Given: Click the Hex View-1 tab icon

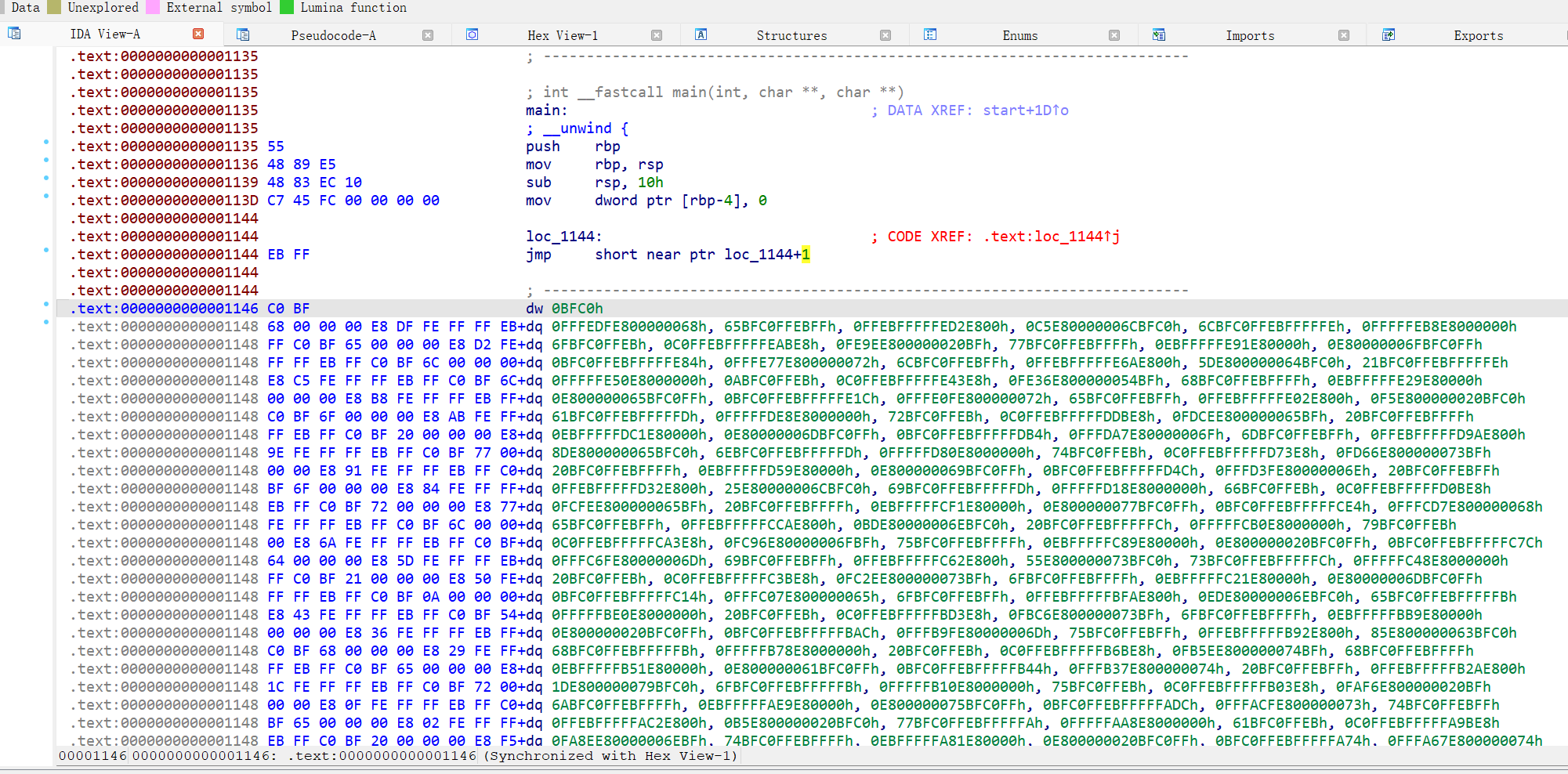Looking at the screenshot, I should [x=472, y=34].
